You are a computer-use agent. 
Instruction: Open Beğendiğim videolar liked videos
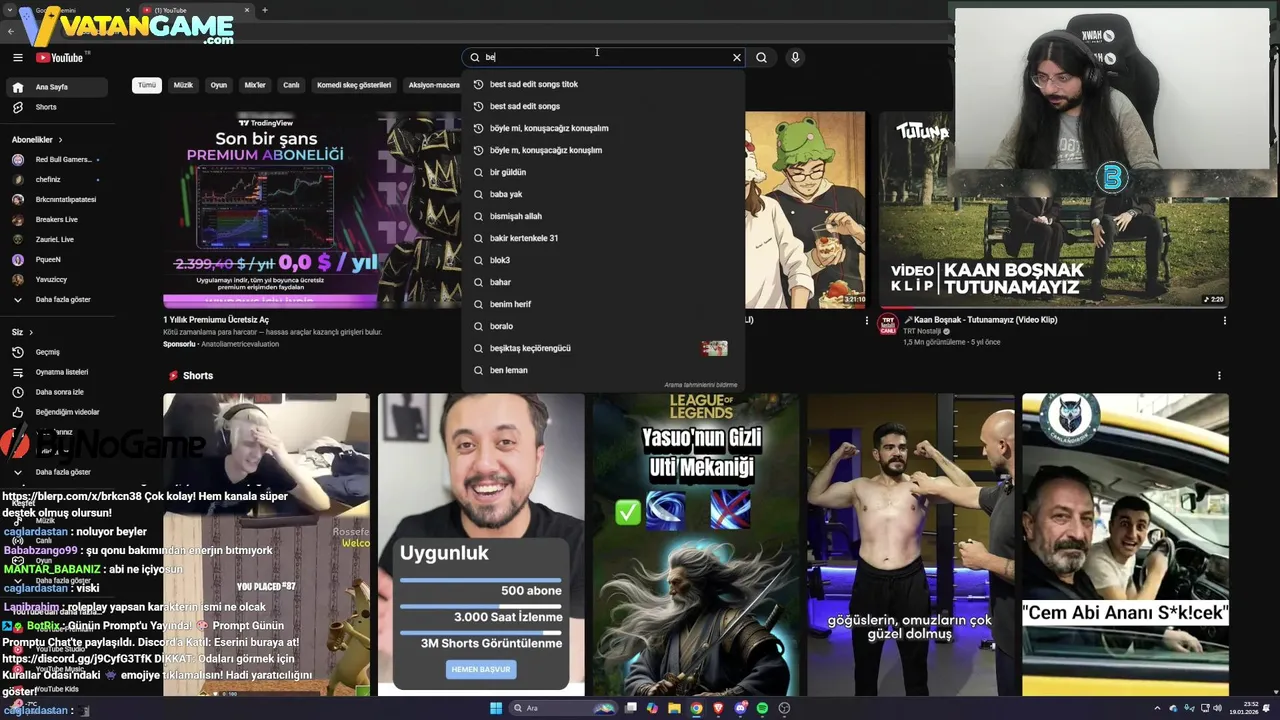pos(58,412)
